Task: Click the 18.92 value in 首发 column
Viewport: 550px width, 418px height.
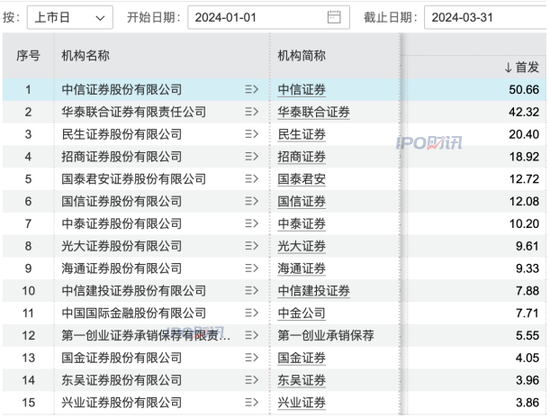Action: point(524,157)
